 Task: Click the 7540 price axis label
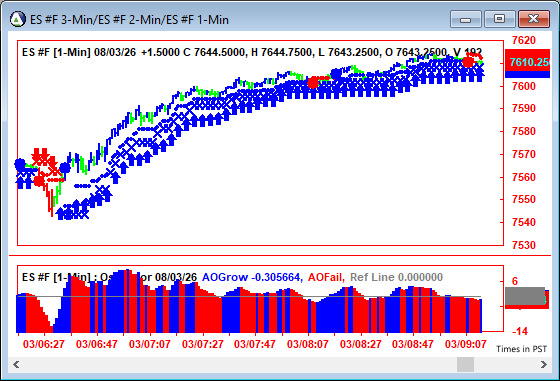coord(524,222)
